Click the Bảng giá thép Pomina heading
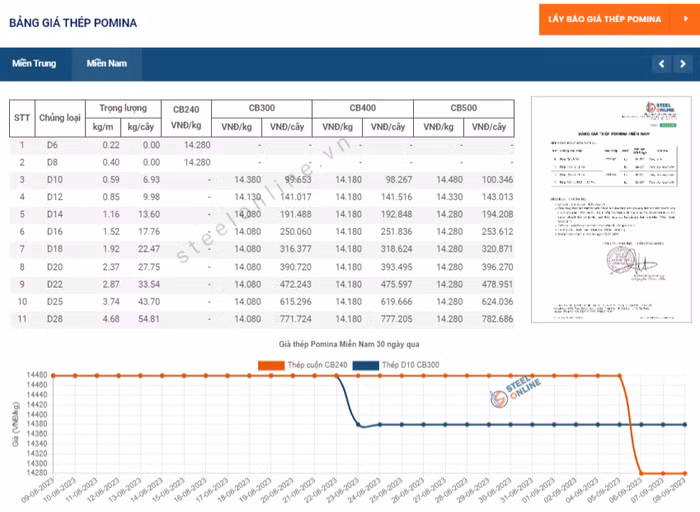The height and width of the screenshot is (512, 700). 73,23
